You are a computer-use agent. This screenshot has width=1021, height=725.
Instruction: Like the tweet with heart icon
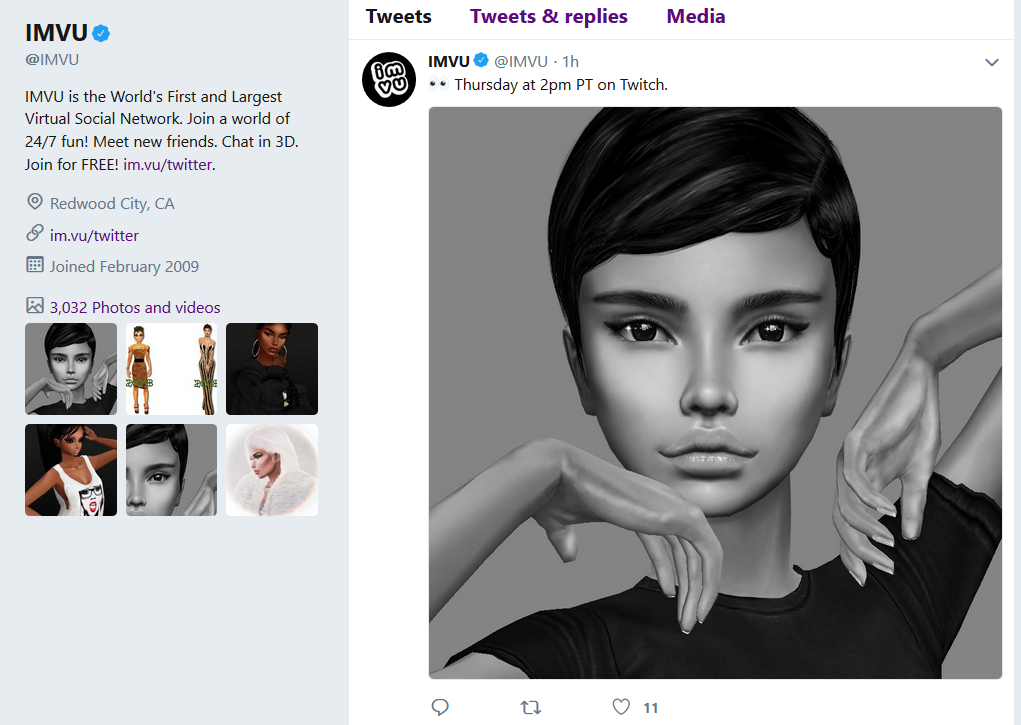tap(621, 707)
